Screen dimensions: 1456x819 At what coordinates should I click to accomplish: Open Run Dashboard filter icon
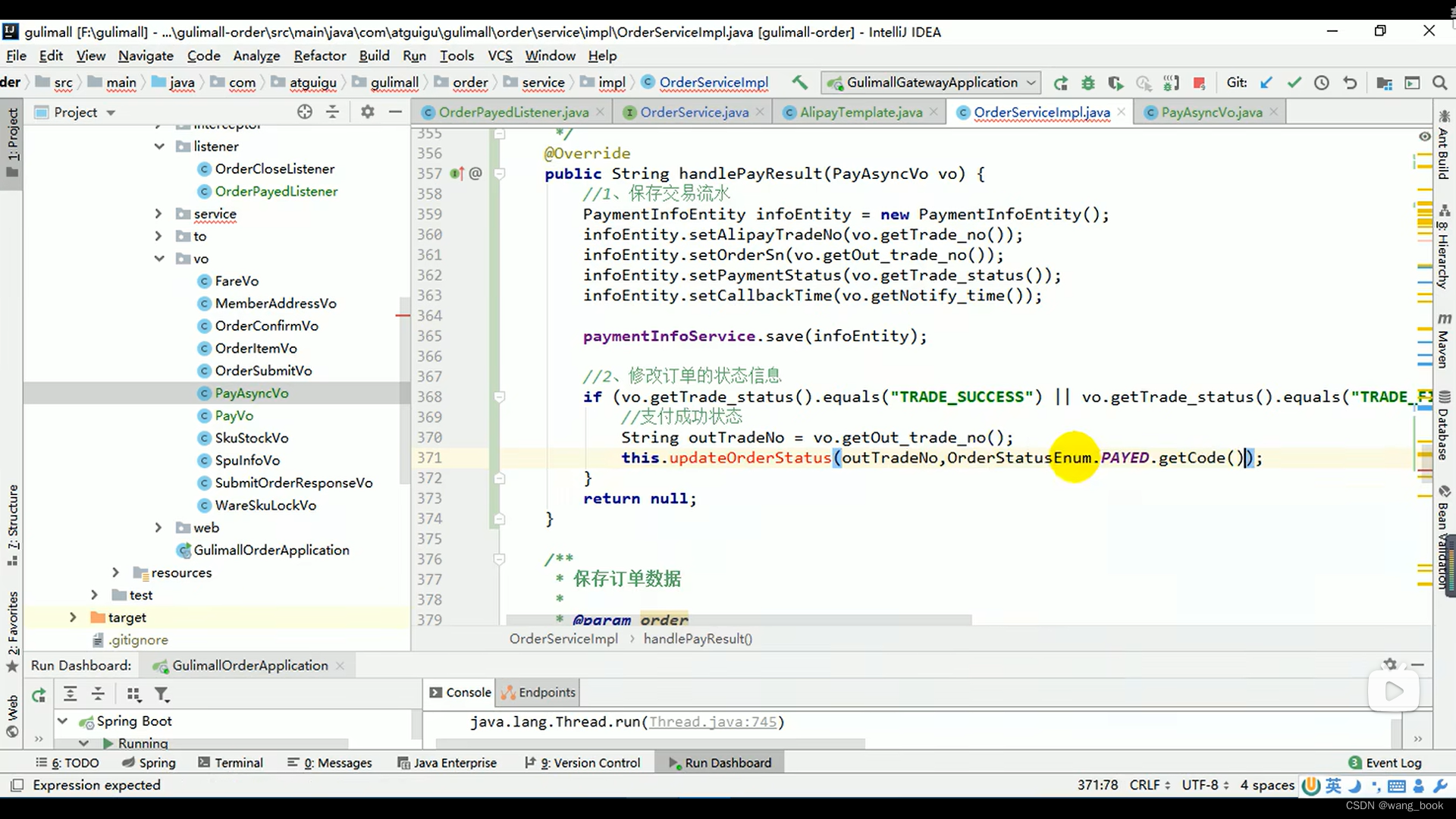pyautogui.click(x=162, y=694)
